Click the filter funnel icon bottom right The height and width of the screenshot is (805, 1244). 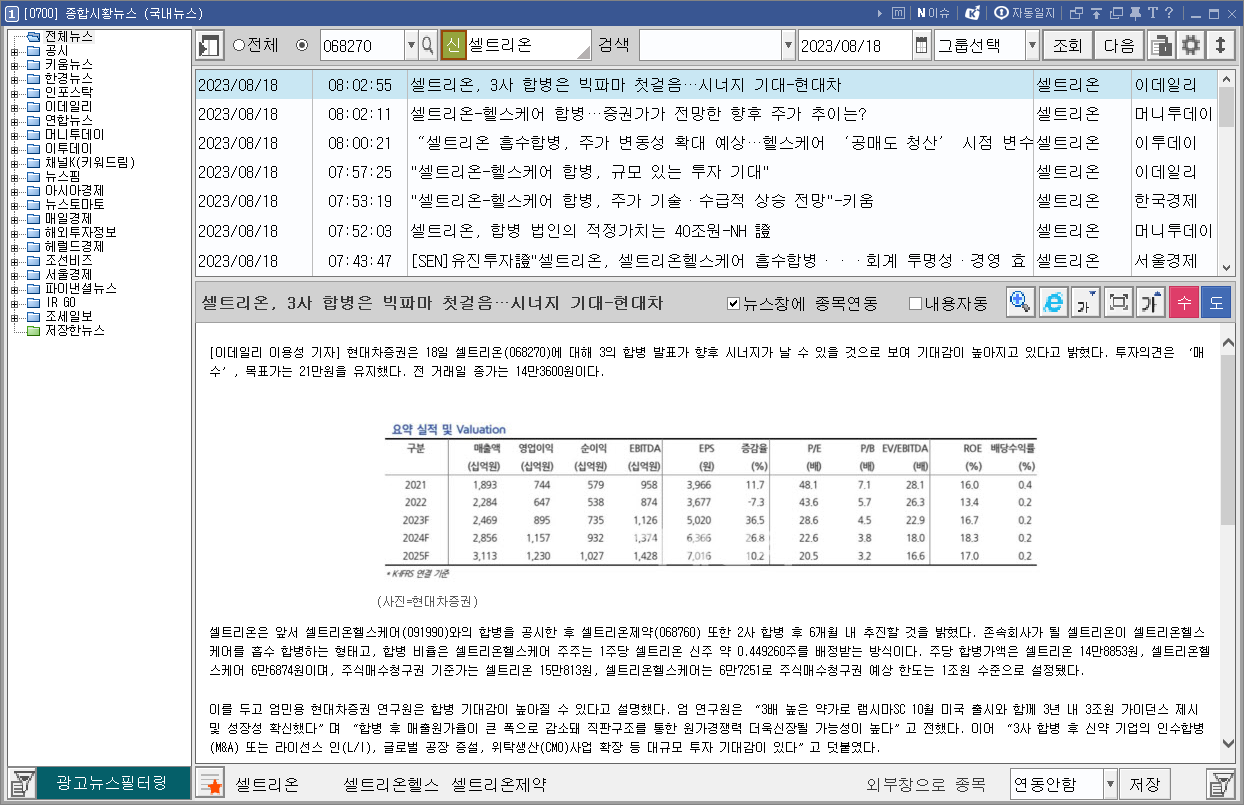(x=1220, y=783)
